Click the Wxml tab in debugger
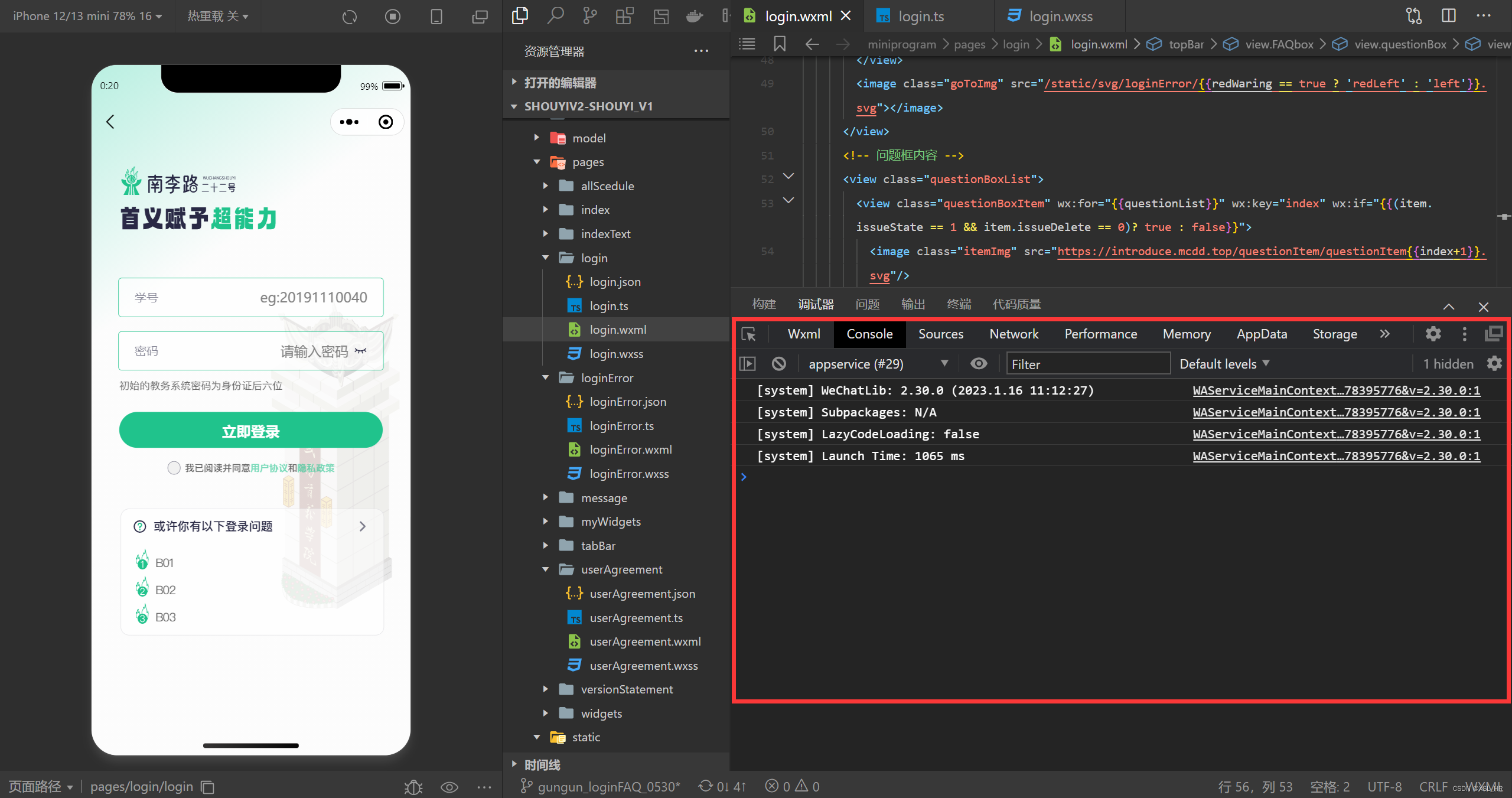 (x=800, y=334)
